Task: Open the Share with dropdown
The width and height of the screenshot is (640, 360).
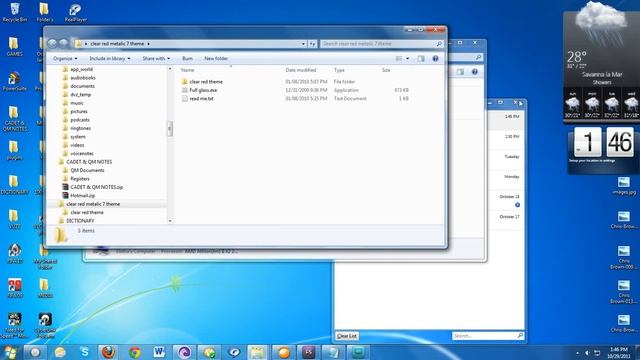Action: coord(156,59)
